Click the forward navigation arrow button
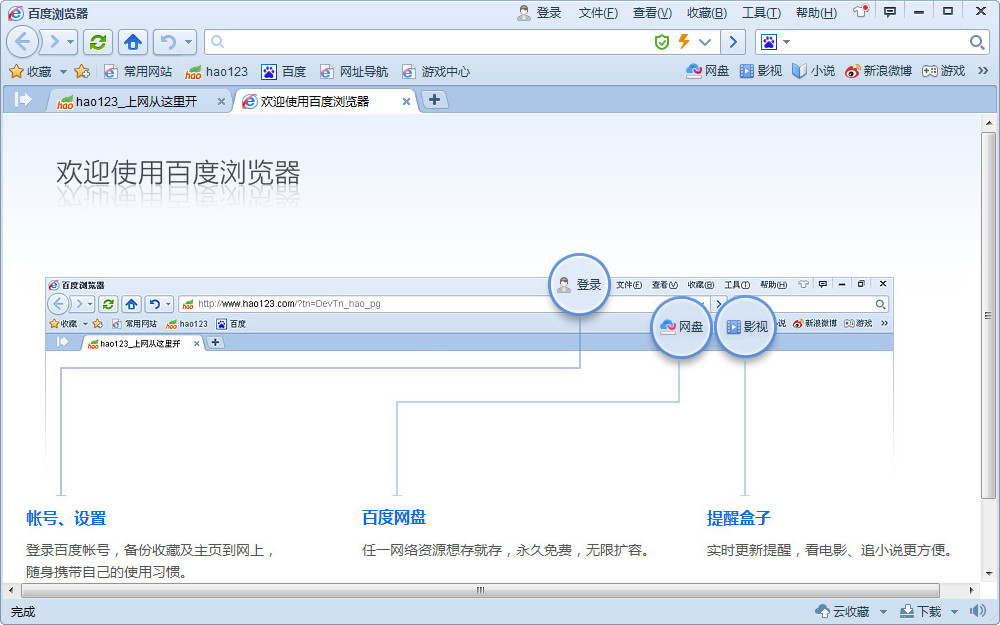The image size is (1000, 625). pos(54,42)
